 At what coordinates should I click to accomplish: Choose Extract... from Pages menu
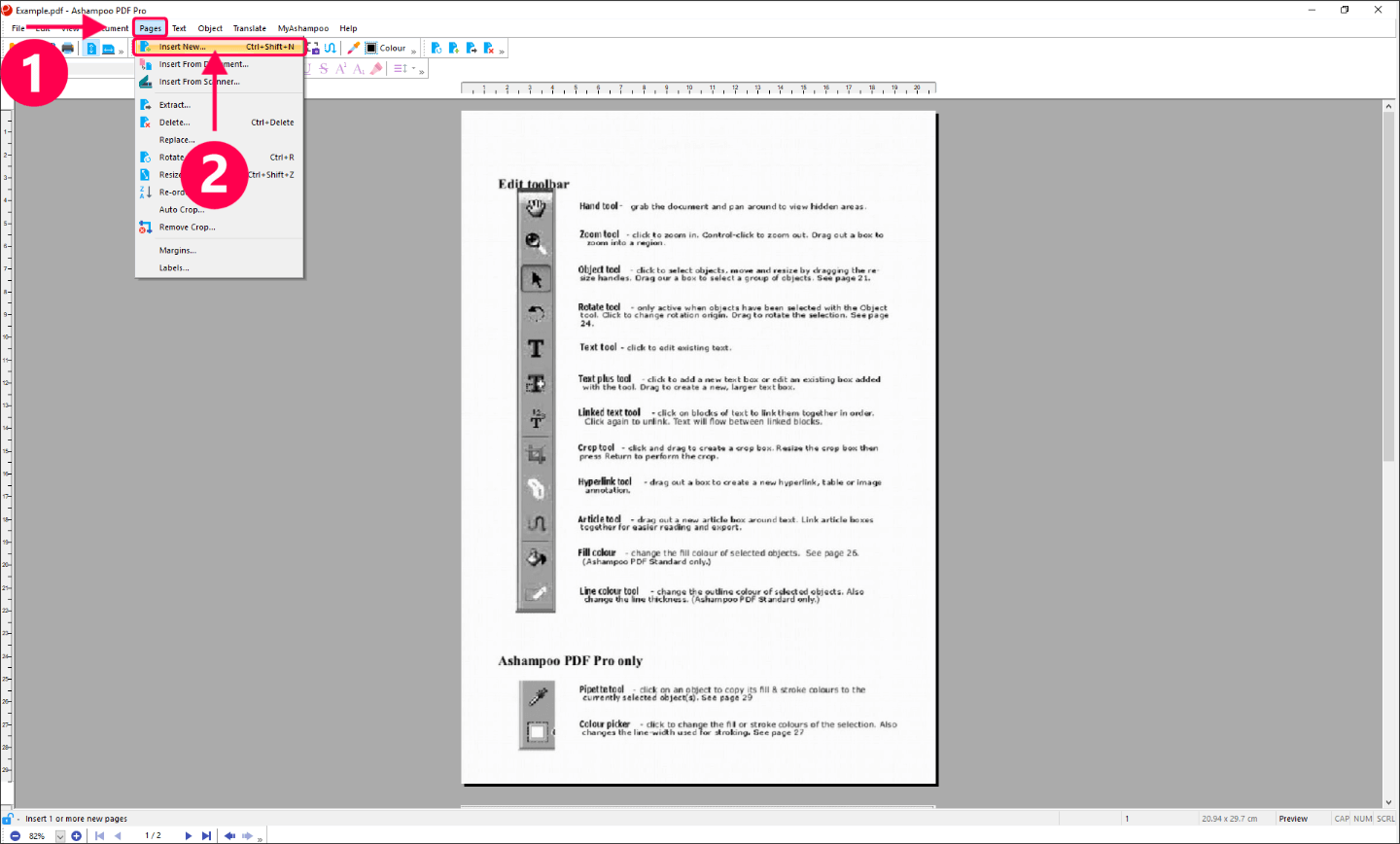220,105
